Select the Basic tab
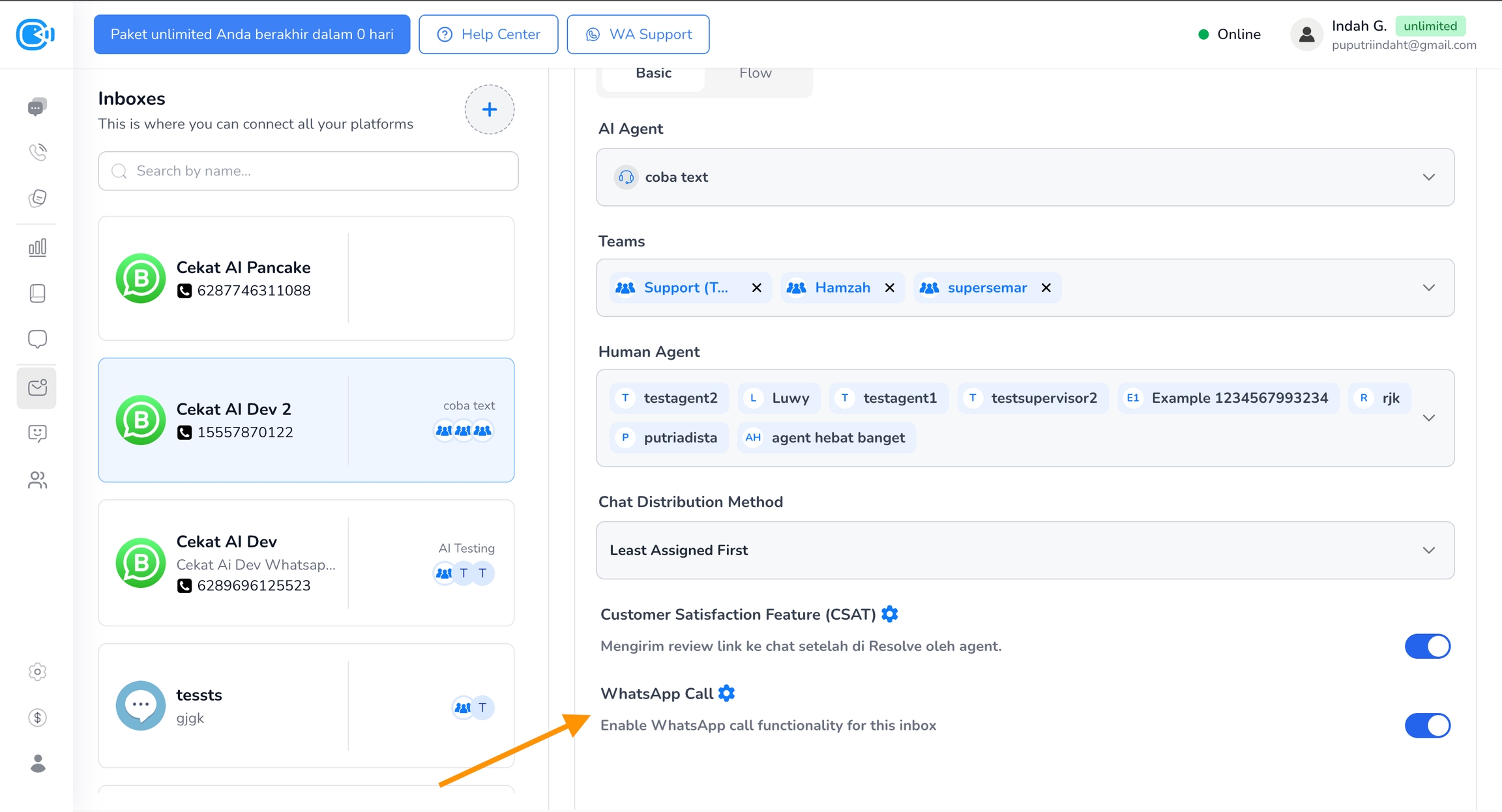 [x=653, y=73]
